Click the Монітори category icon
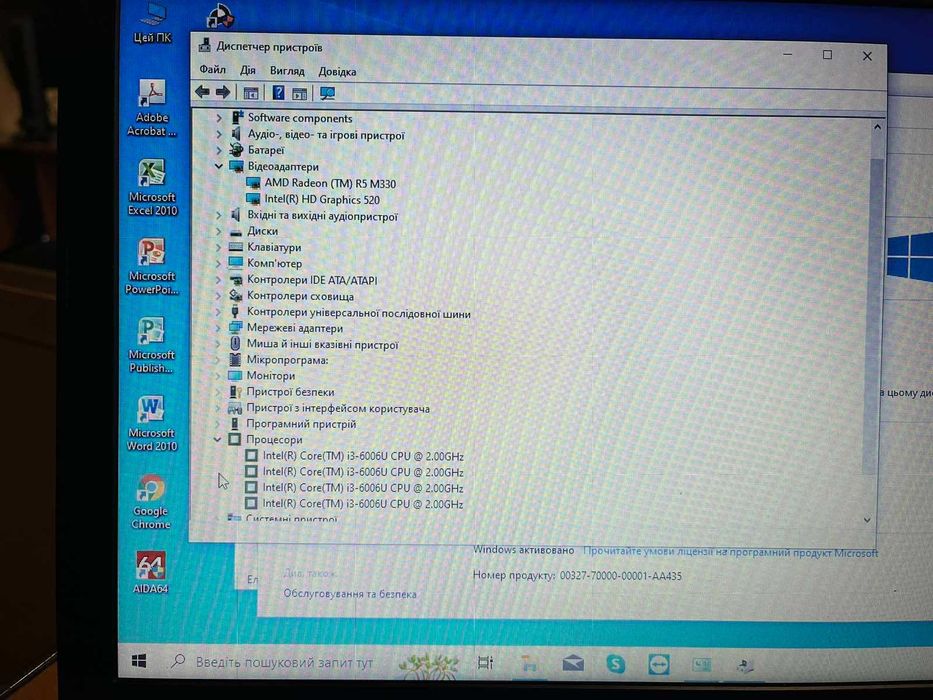 tap(236, 376)
